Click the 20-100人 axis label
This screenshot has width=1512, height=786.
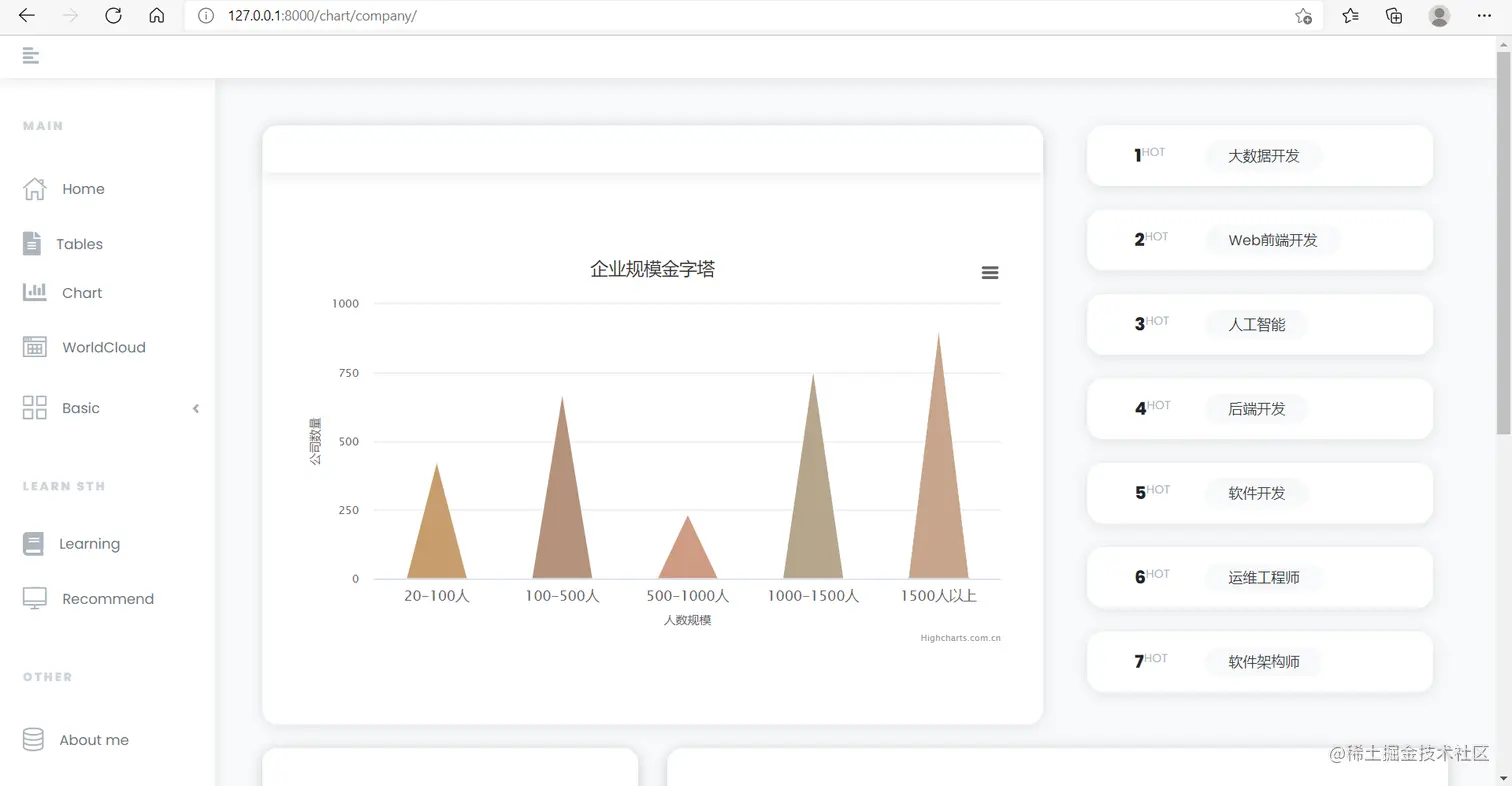coord(437,596)
